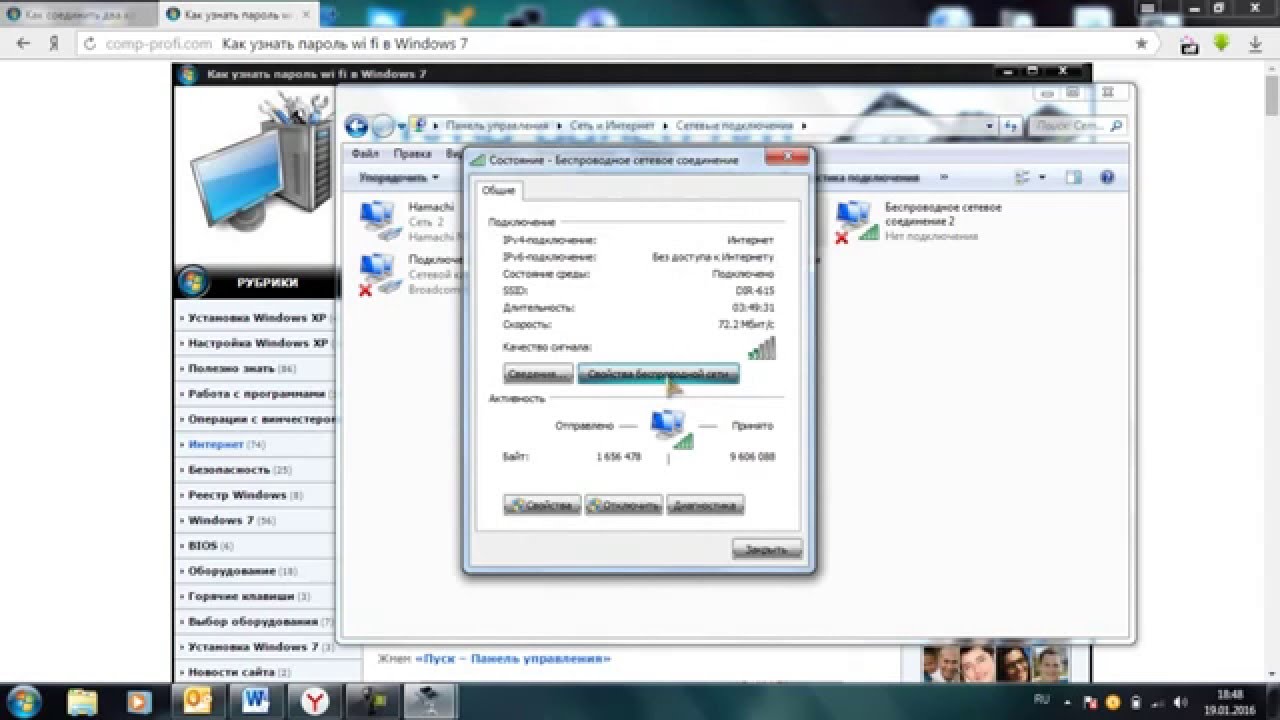The image size is (1280, 720).
Task: Open 'Горячие клавиши' category
Action: pyautogui.click(x=241, y=596)
